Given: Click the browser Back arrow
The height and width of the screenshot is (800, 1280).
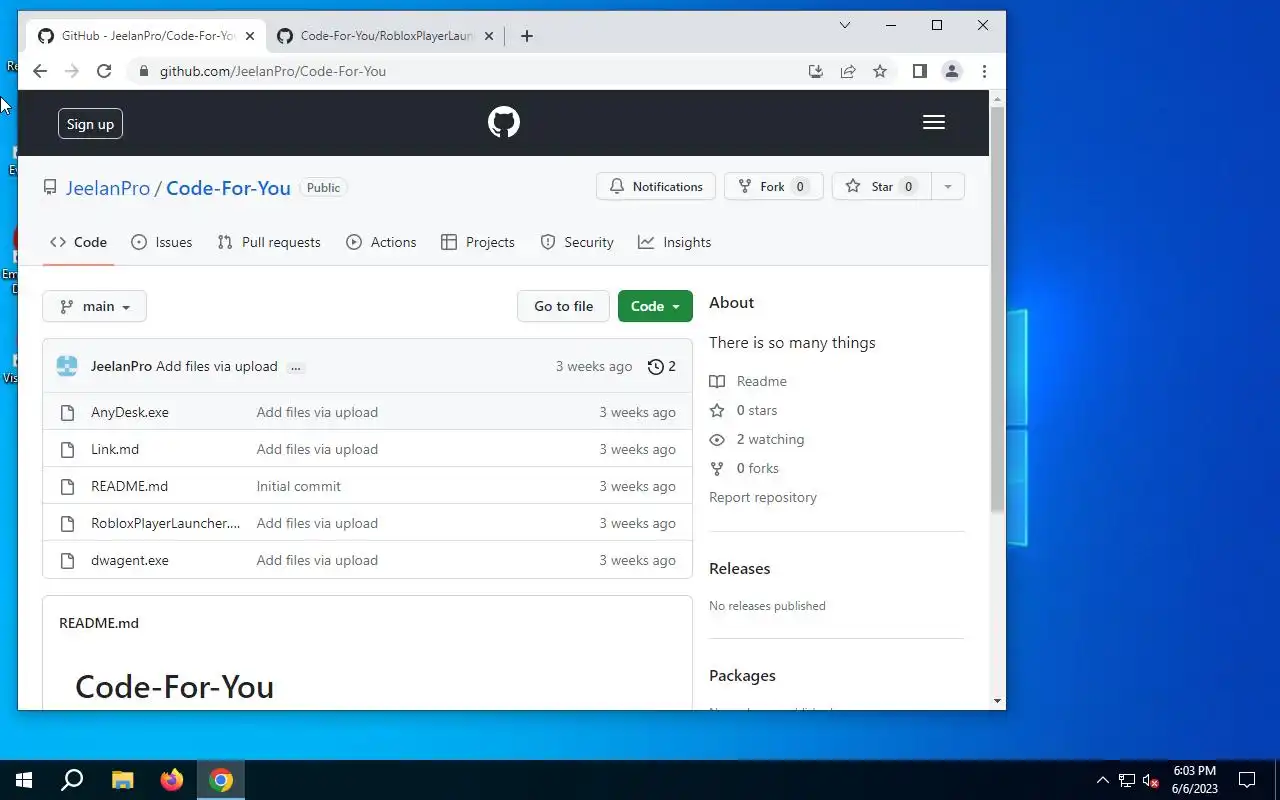Looking at the screenshot, I should pos(40,71).
